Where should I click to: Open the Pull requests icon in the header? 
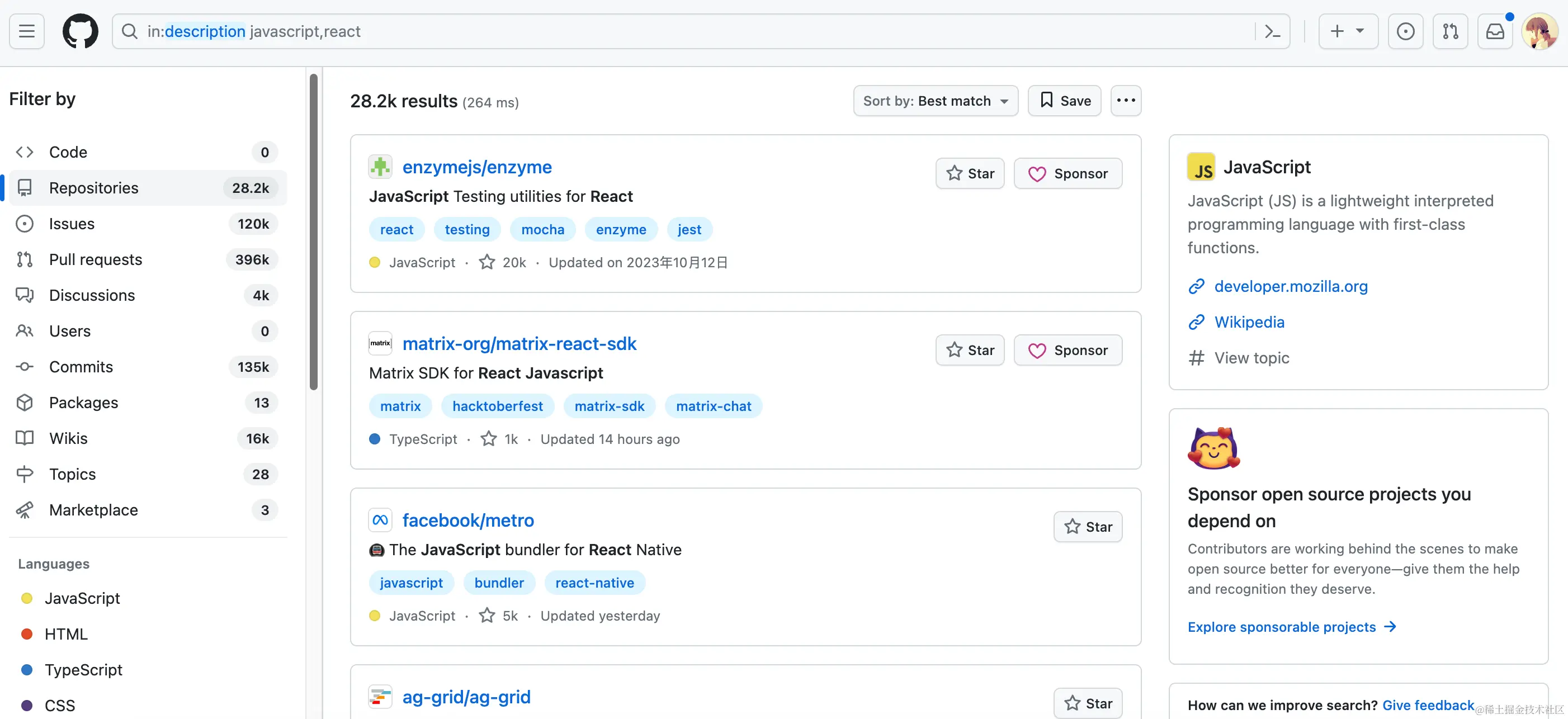(x=1450, y=31)
